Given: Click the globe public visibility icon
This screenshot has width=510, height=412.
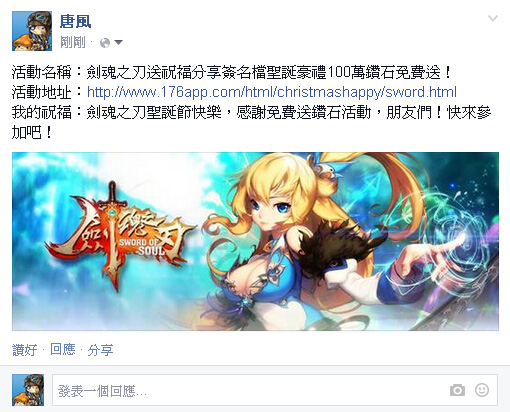Looking at the screenshot, I should (x=105, y=43).
